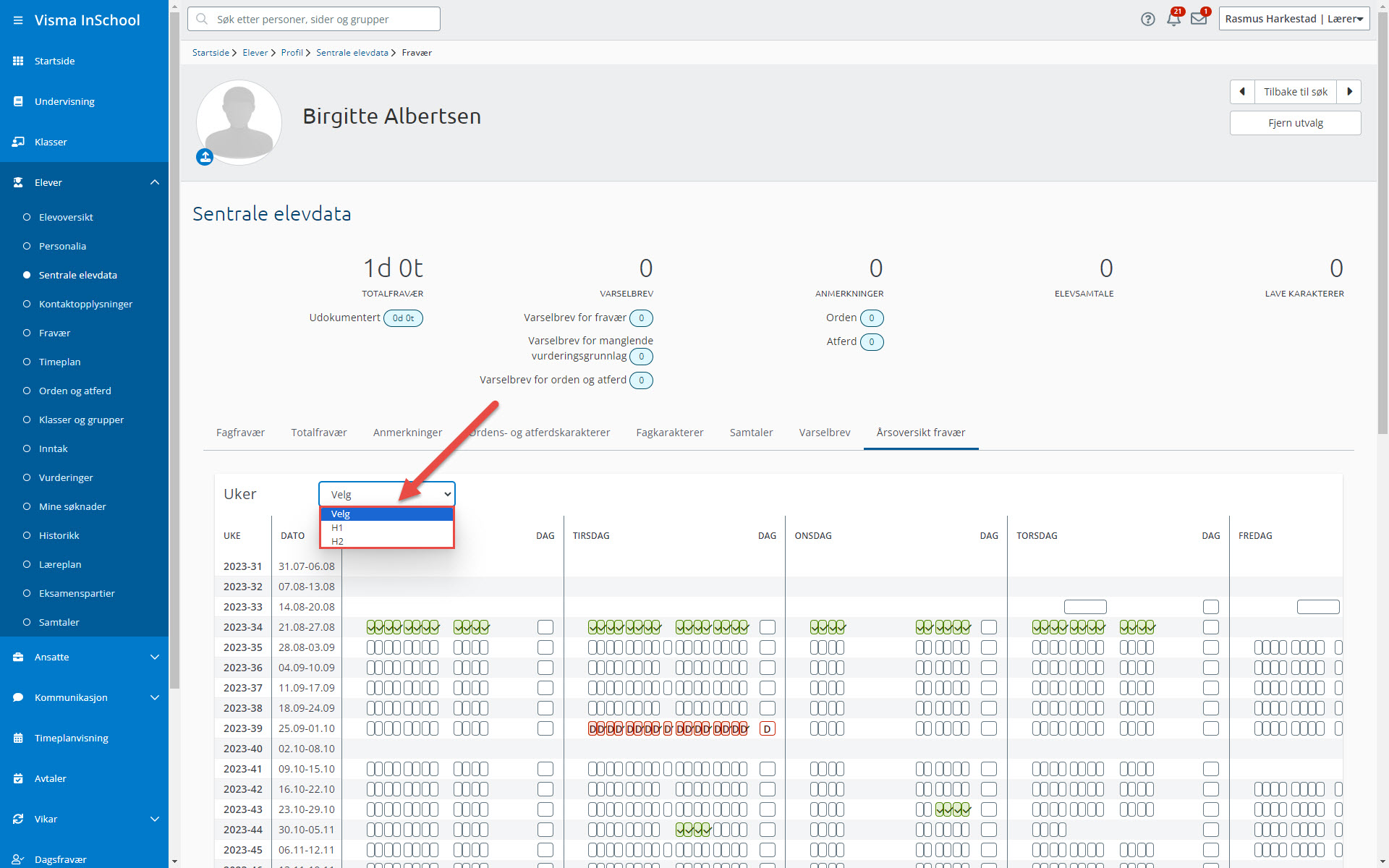Click the Avtaler calendar-check icon
This screenshot has height=868, width=1389.
pyautogui.click(x=18, y=778)
